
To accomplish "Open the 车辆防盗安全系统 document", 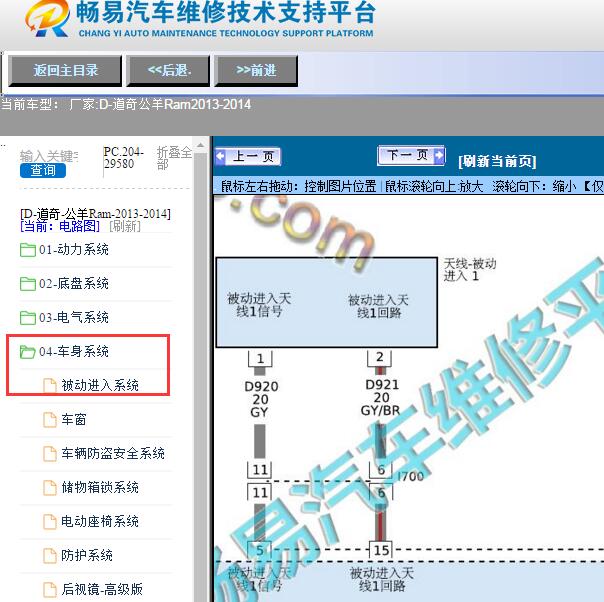I will click(113, 453).
